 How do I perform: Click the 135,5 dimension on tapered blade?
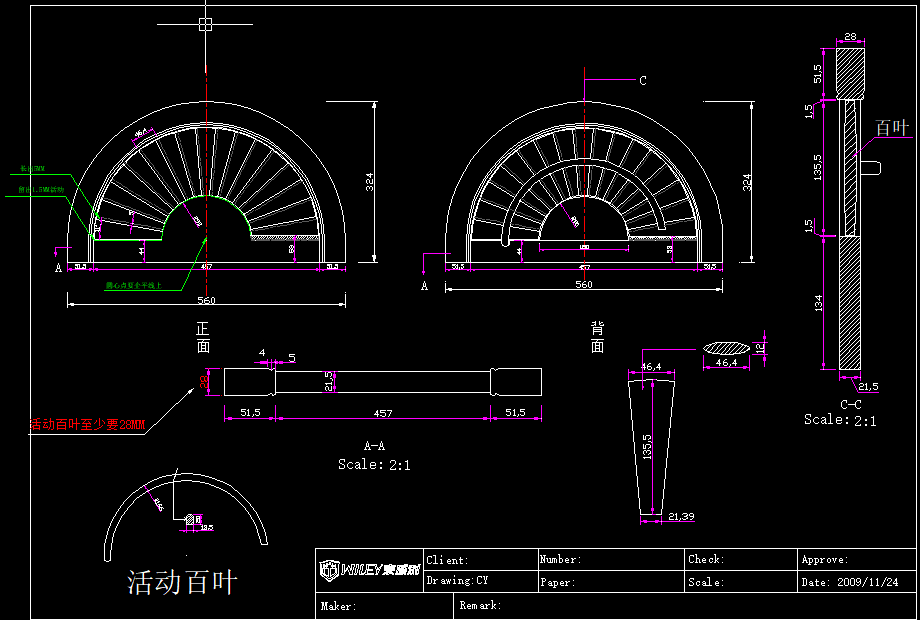[x=647, y=445]
